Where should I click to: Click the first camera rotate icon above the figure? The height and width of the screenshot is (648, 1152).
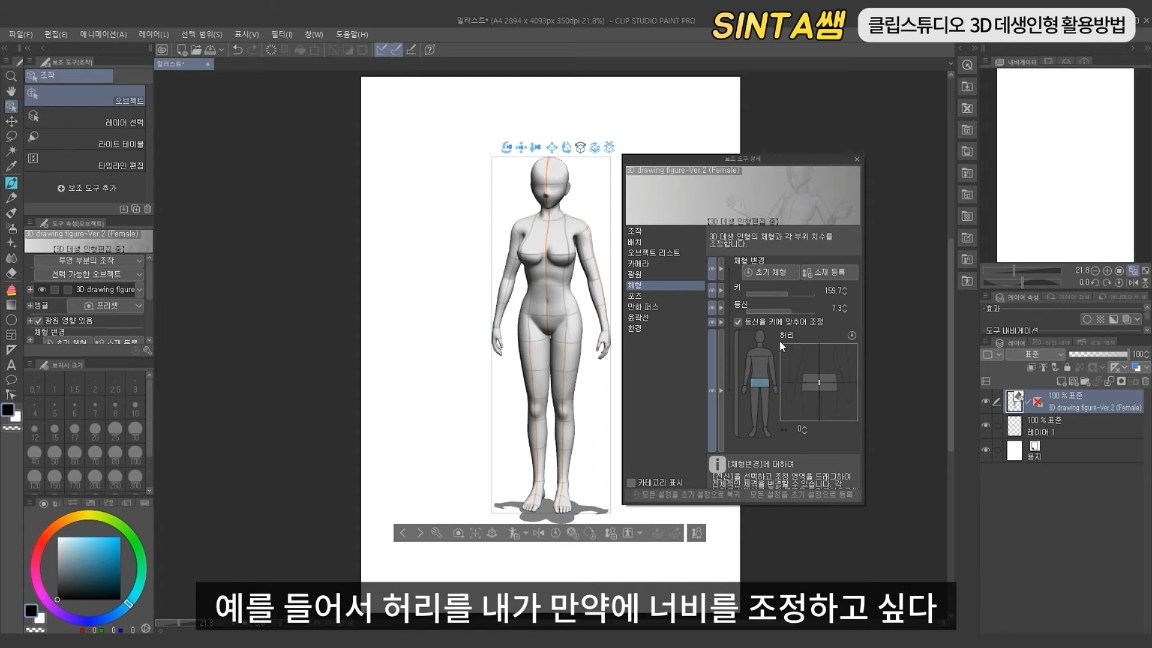click(506, 148)
